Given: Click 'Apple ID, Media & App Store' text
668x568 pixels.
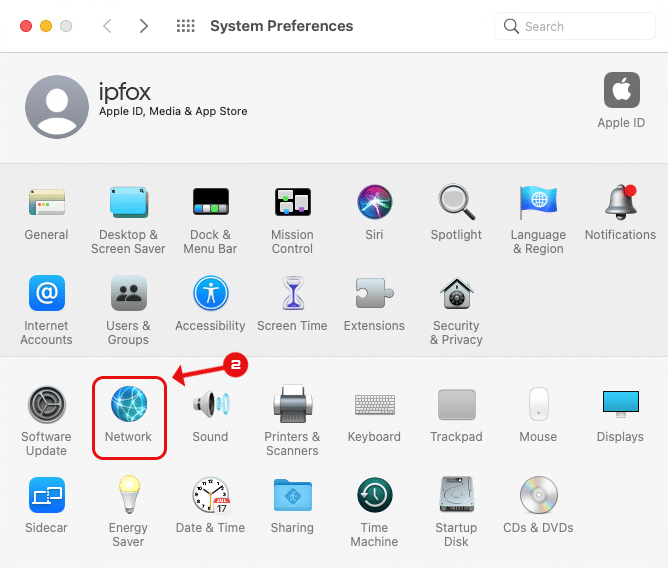Looking at the screenshot, I should tap(173, 112).
